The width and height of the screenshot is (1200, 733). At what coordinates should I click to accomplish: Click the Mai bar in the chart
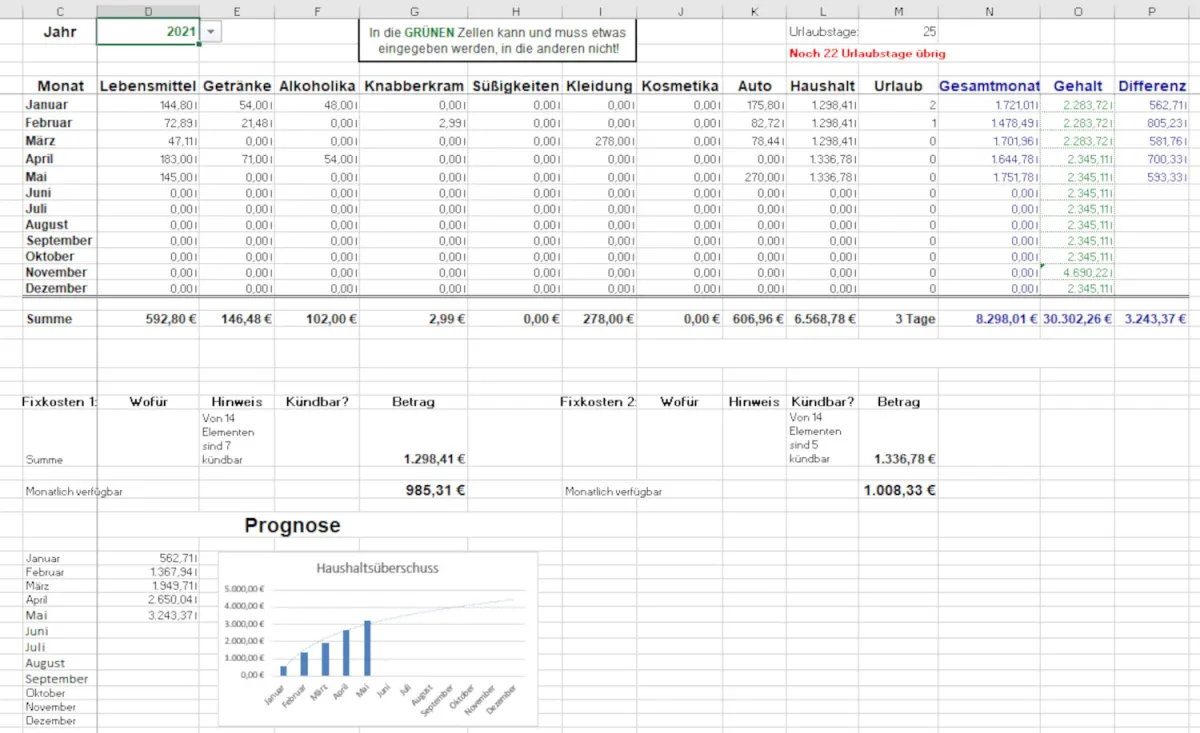click(x=367, y=648)
